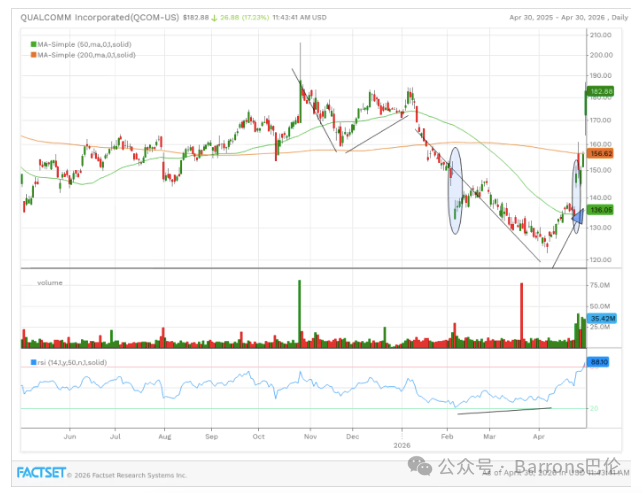This screenshot has width=642, height=493.
Task: Click the green 50-day MA legend swatch
Action: [34, 44]
